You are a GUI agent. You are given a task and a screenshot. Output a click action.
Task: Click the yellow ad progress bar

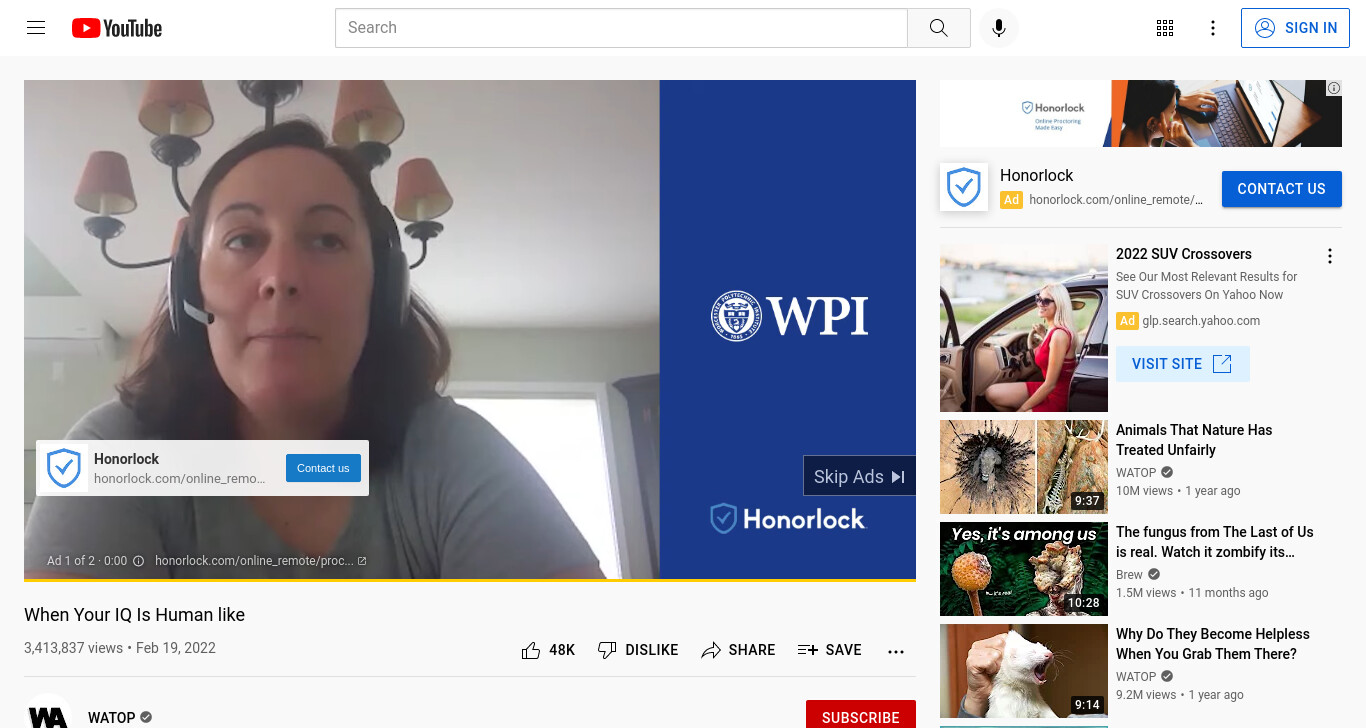point(470,580)
